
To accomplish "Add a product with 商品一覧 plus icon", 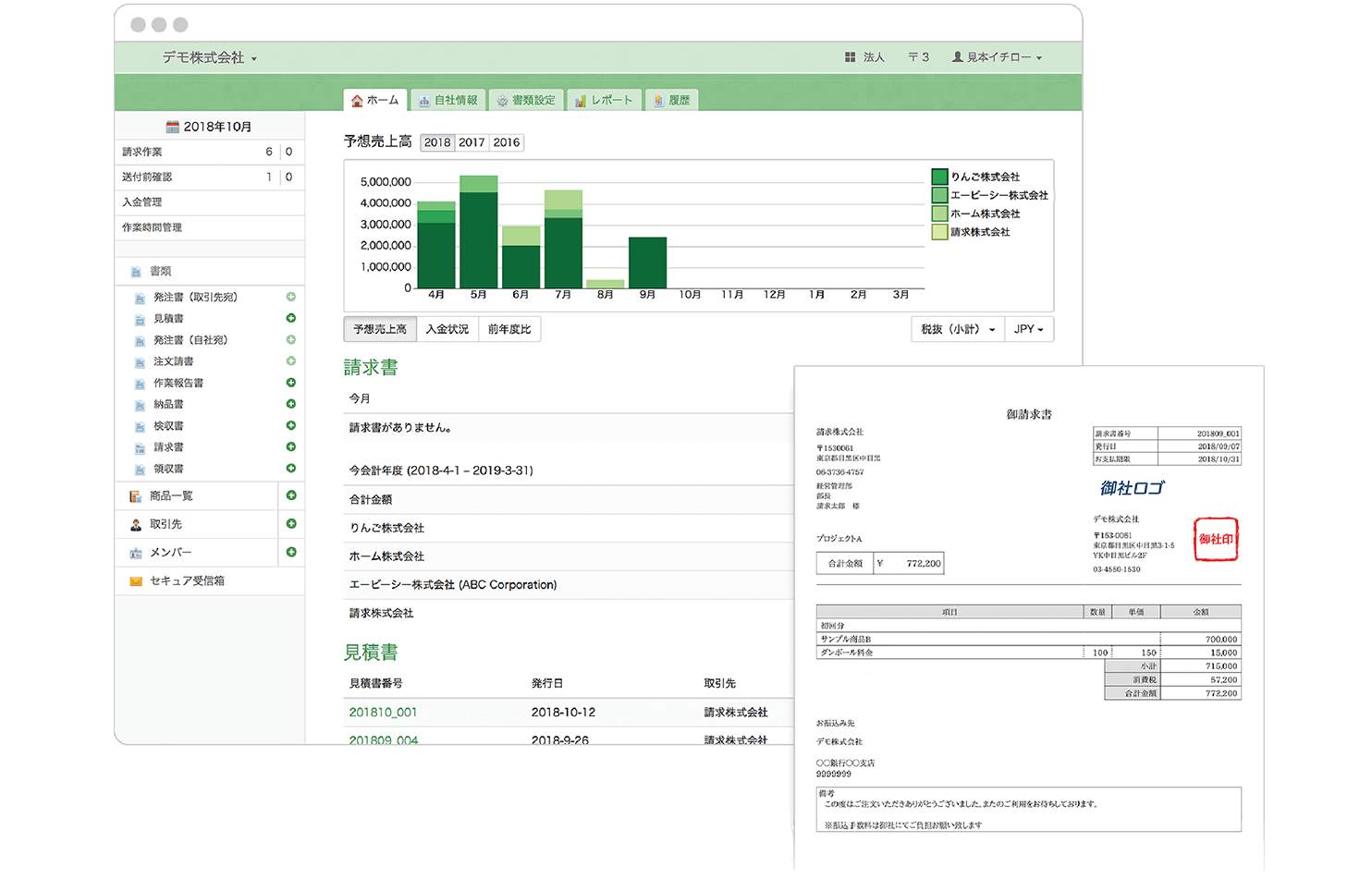I will tap(291, 495).
